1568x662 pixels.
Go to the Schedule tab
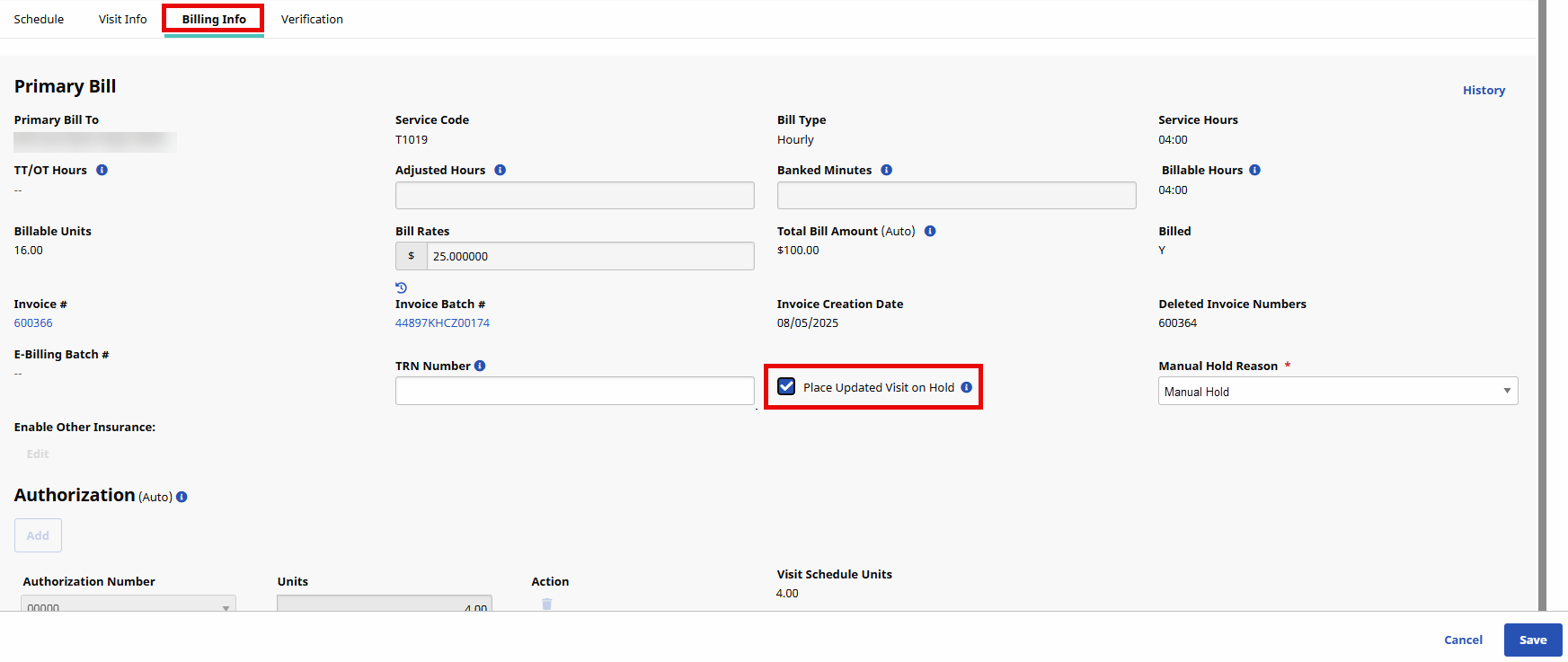click(39, 19)
